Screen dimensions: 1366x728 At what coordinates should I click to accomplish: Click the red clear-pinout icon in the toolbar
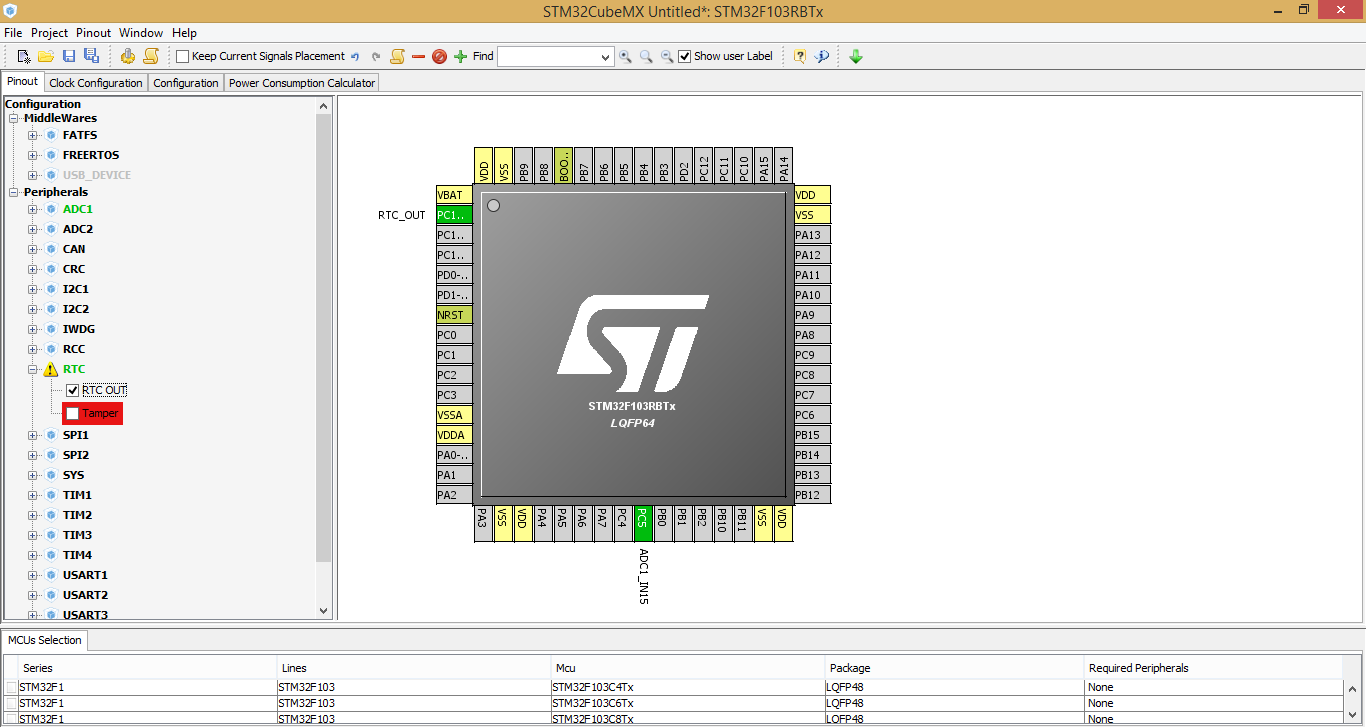(440, 56)
